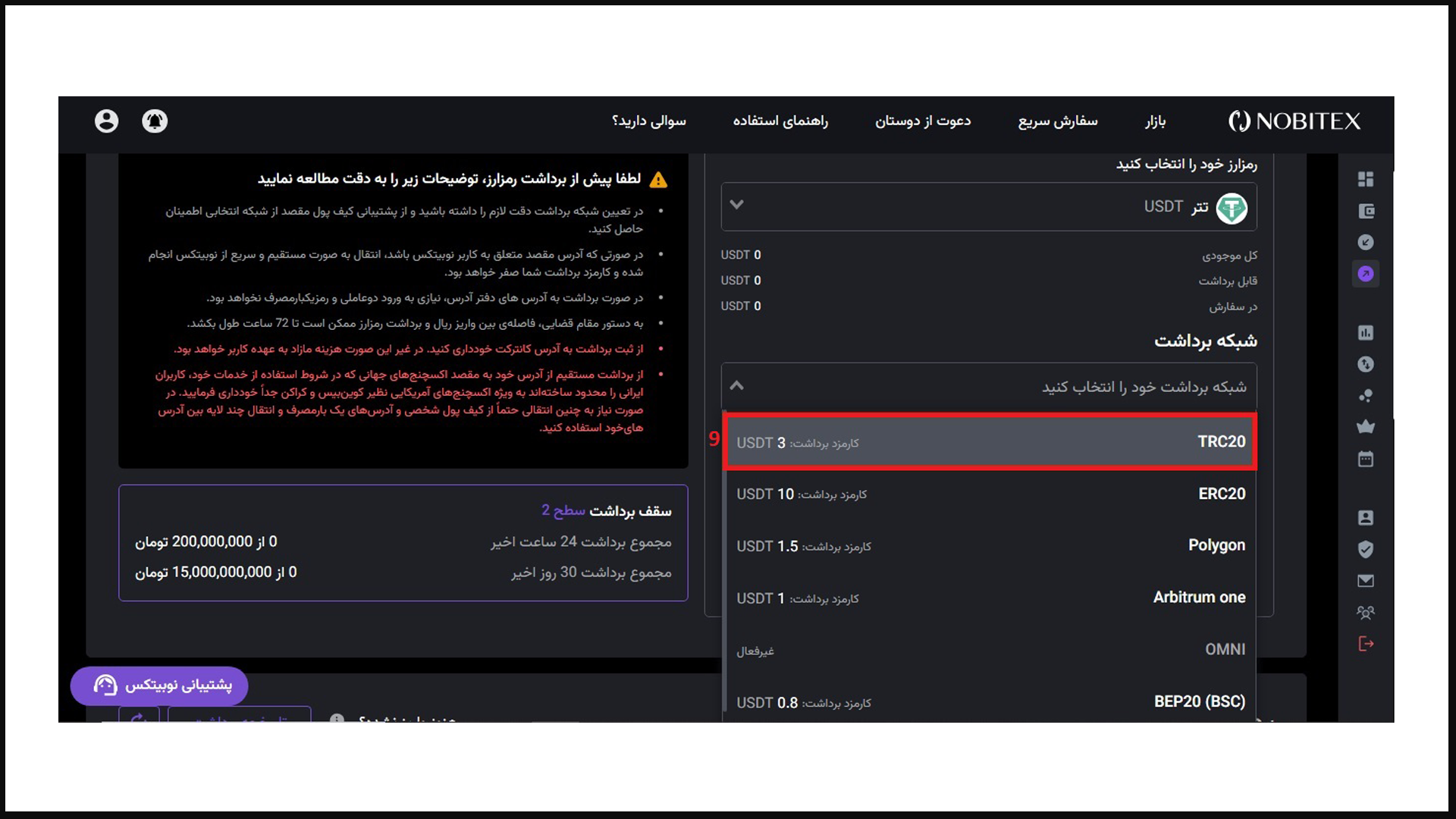Click the red logout icon
Viewport: 1456px width, 819px height.
(x=1366, y=644)
